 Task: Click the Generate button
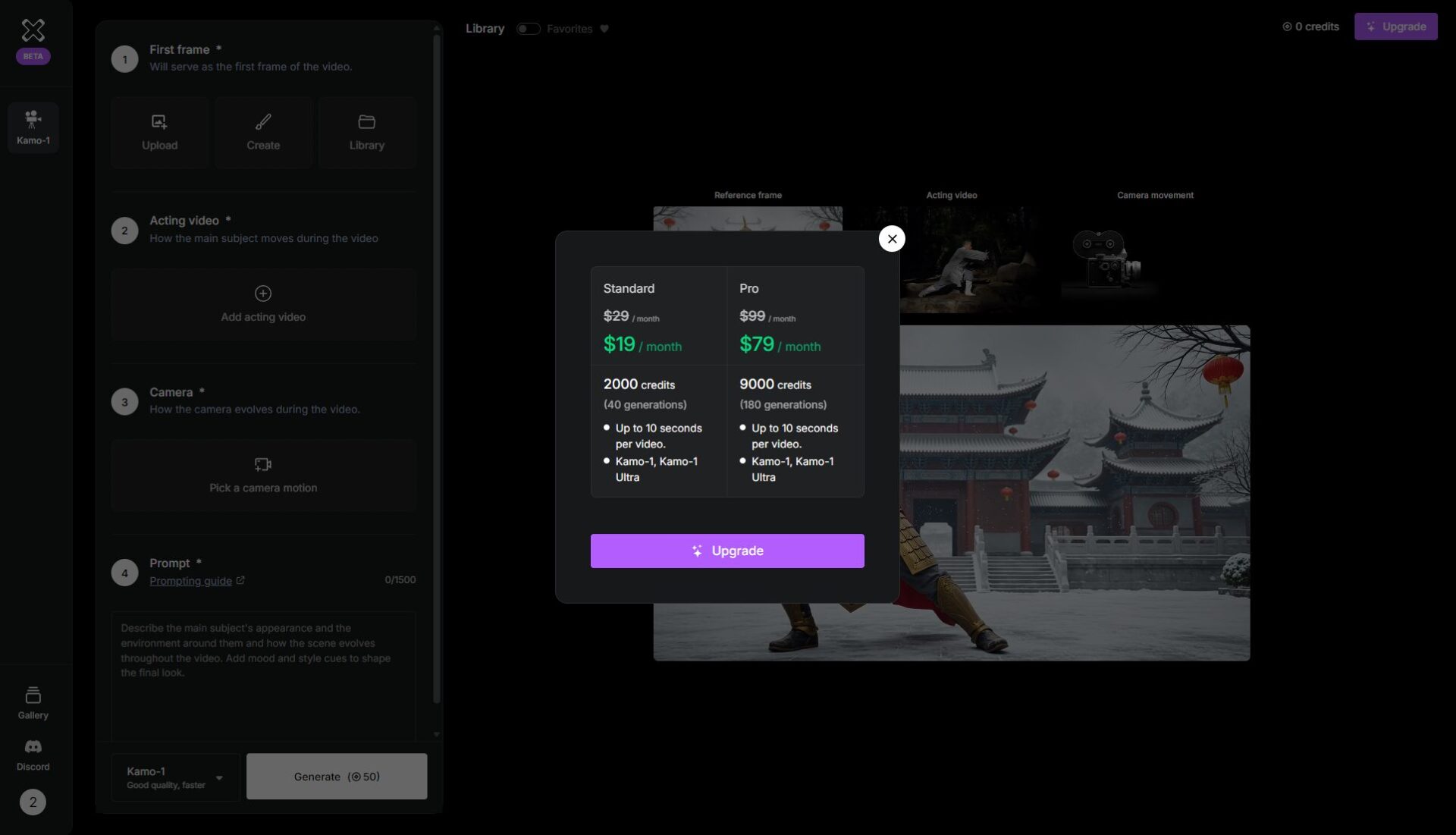(337, 777)
